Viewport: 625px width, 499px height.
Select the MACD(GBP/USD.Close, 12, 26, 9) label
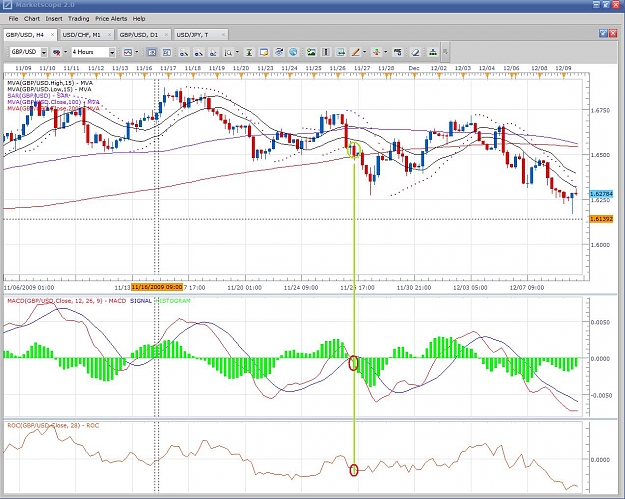66,301
